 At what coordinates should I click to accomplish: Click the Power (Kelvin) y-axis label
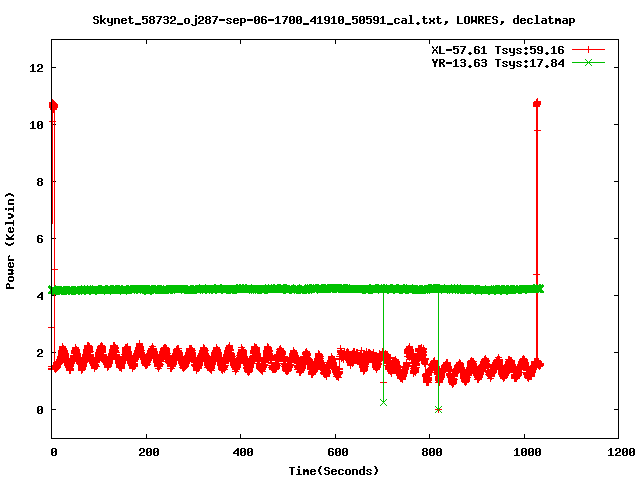click(10, 241)
